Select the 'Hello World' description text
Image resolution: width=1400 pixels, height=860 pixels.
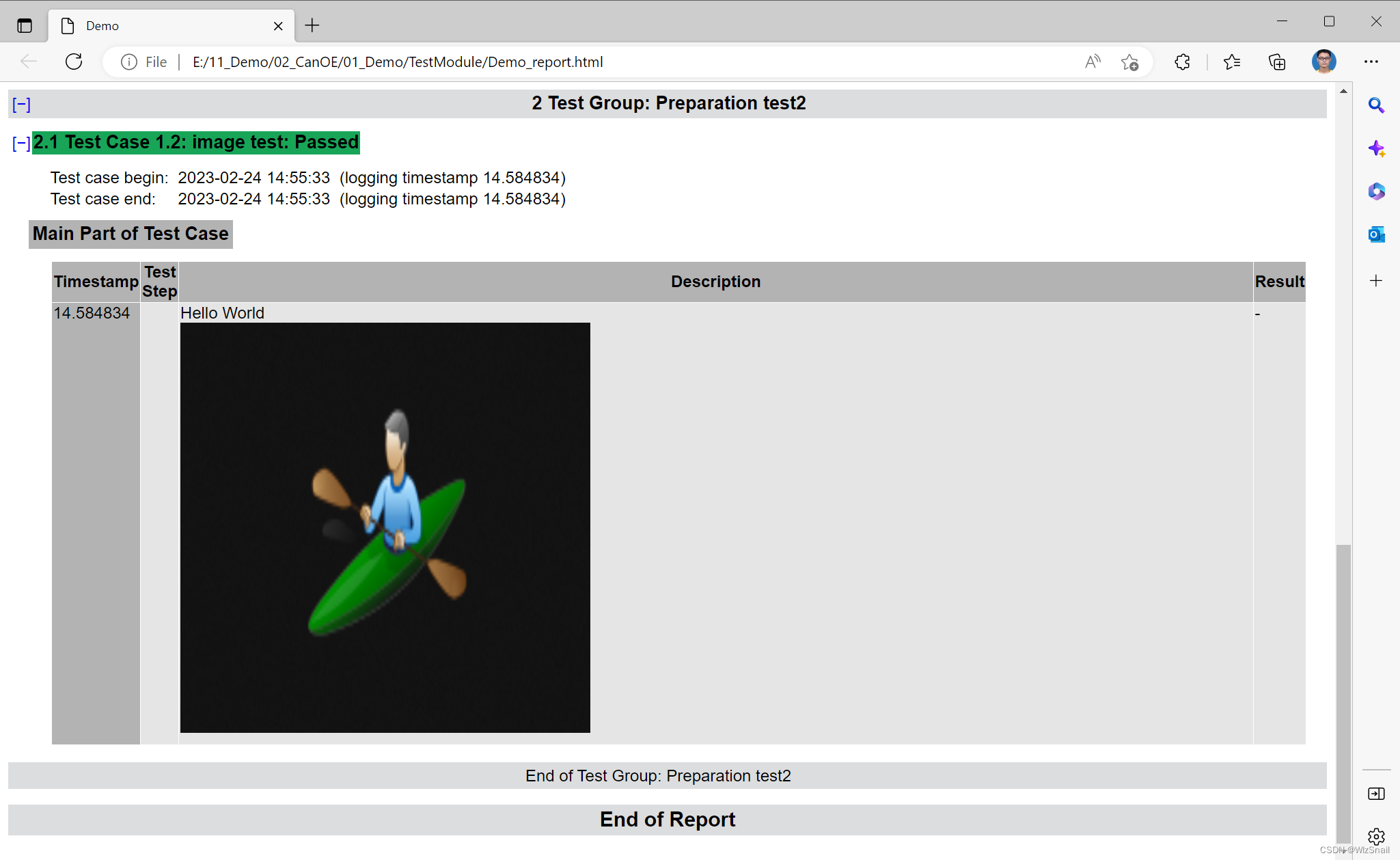pos(222,313)
